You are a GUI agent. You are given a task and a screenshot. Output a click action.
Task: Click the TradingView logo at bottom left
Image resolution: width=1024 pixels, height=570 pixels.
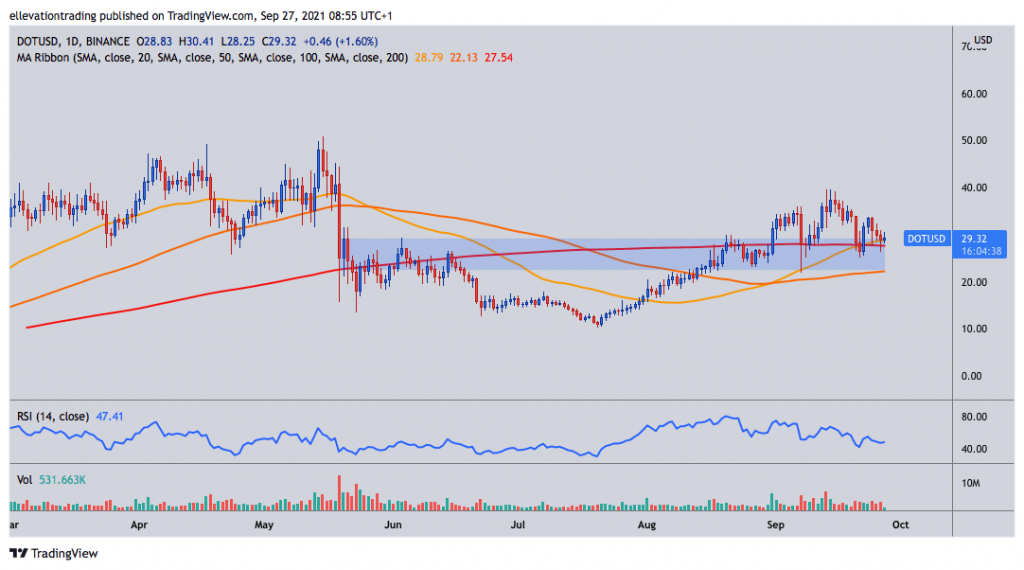click(54, 553)
